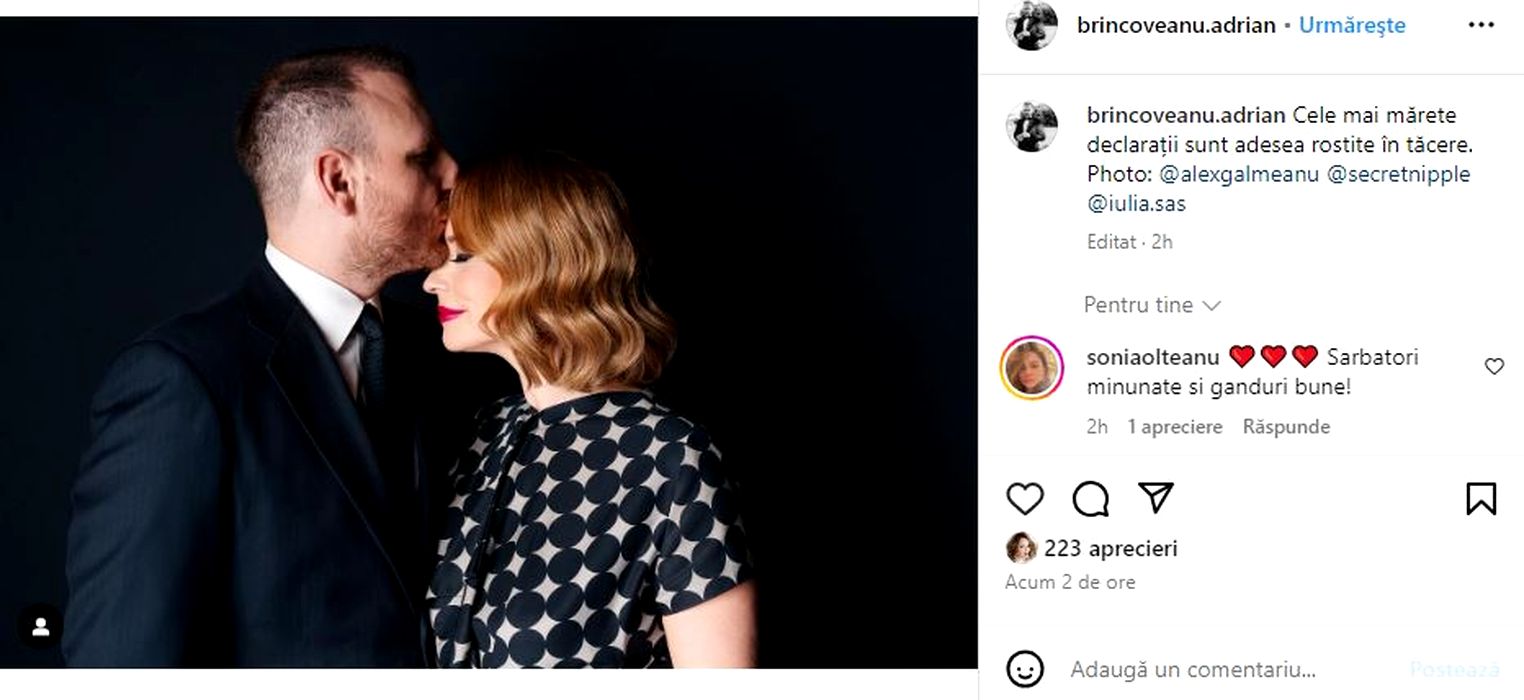
Task: Open brincoveanu.adrian profile from header username
Action: pyautogui.click(x=1176, y=26)
